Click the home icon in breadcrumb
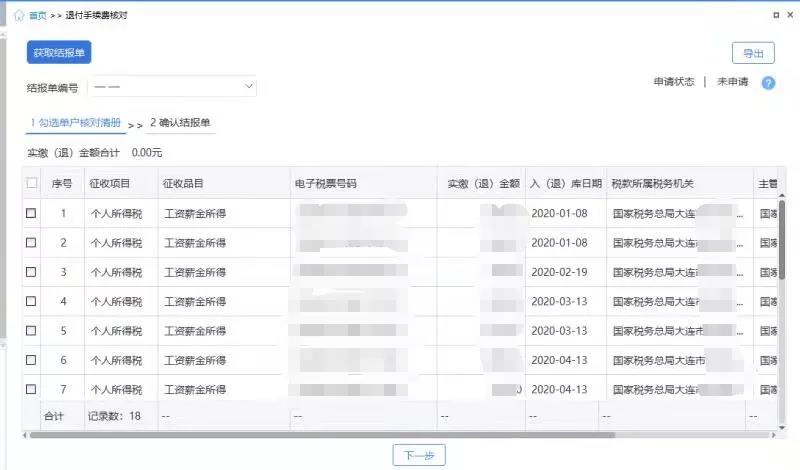Image resolution: width=800 pixels, height=470 pixels. tap(19, 15)
